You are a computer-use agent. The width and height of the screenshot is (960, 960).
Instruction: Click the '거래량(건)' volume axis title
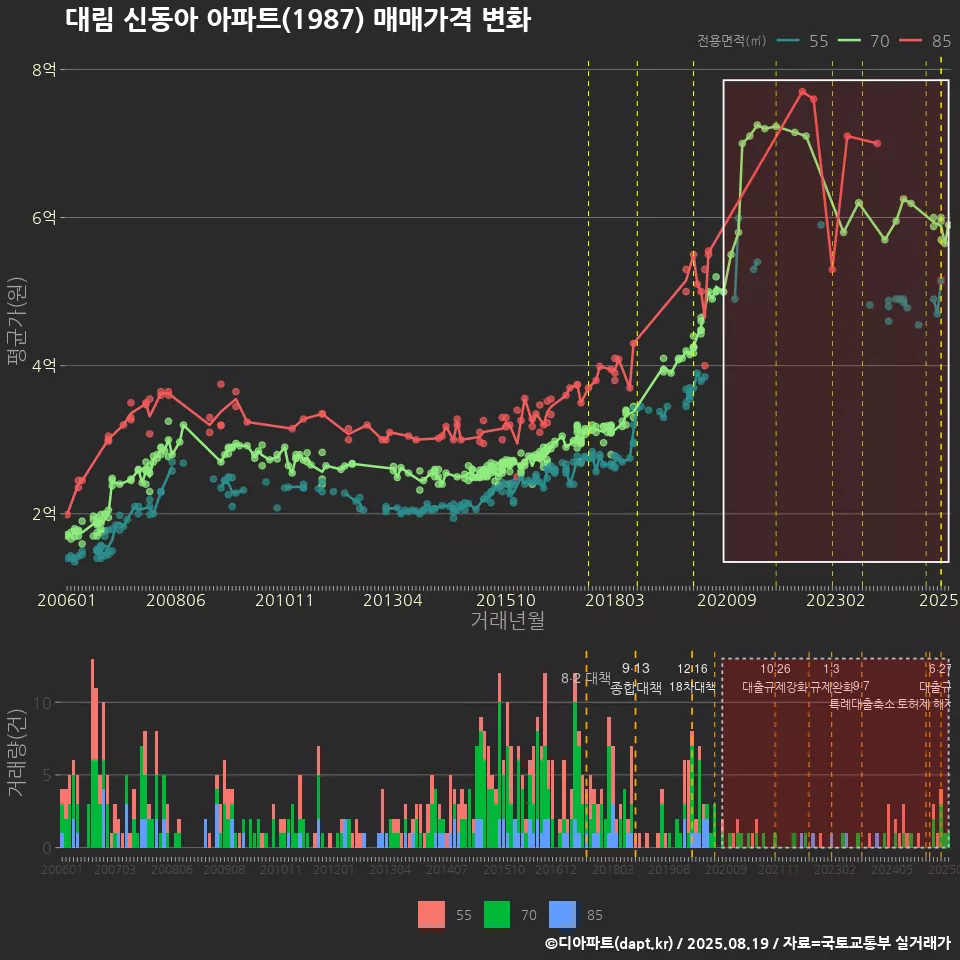coord(16,752)
